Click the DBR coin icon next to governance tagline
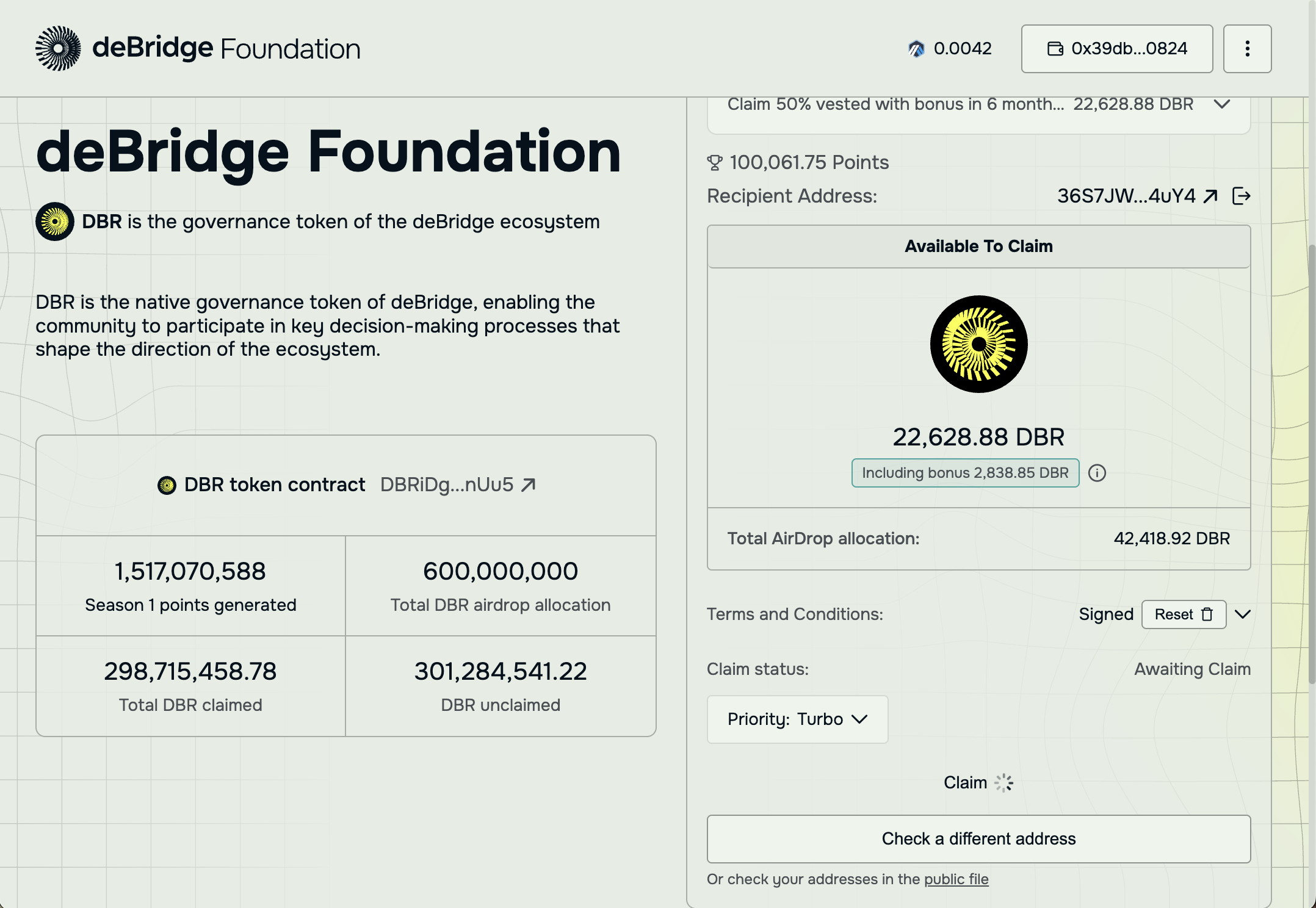Image resolution: width=1316 pixels, height=908 pixels. tap(55, 222)
